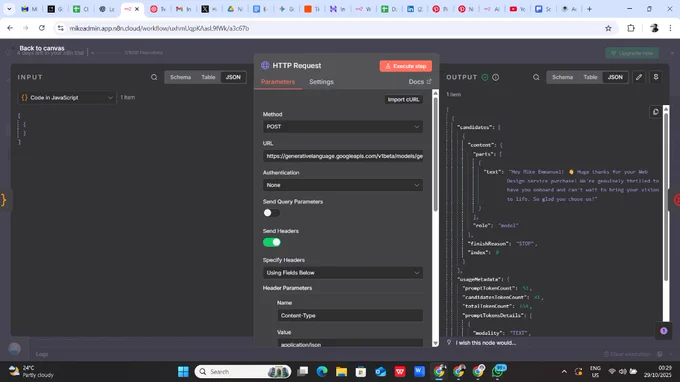Toggle Send Query Parameters switch
Image resolution: width=680 pixels, height=382 pixels.
coord(271,213)
